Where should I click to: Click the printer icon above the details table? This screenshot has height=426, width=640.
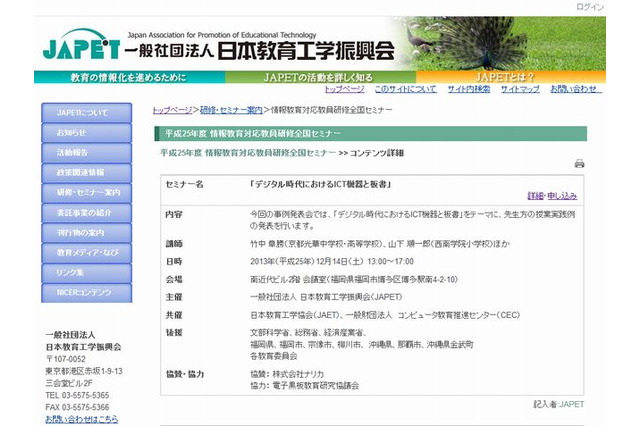(x=579, y=164)
